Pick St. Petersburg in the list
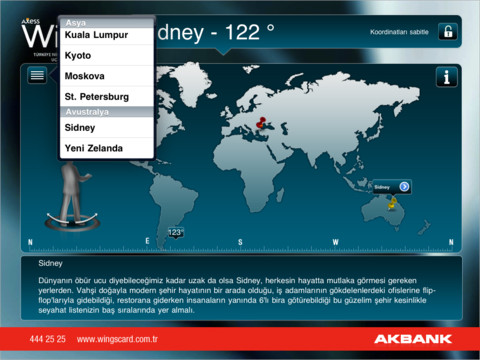Viewport: 480px width, 360px height. point(107,97)
